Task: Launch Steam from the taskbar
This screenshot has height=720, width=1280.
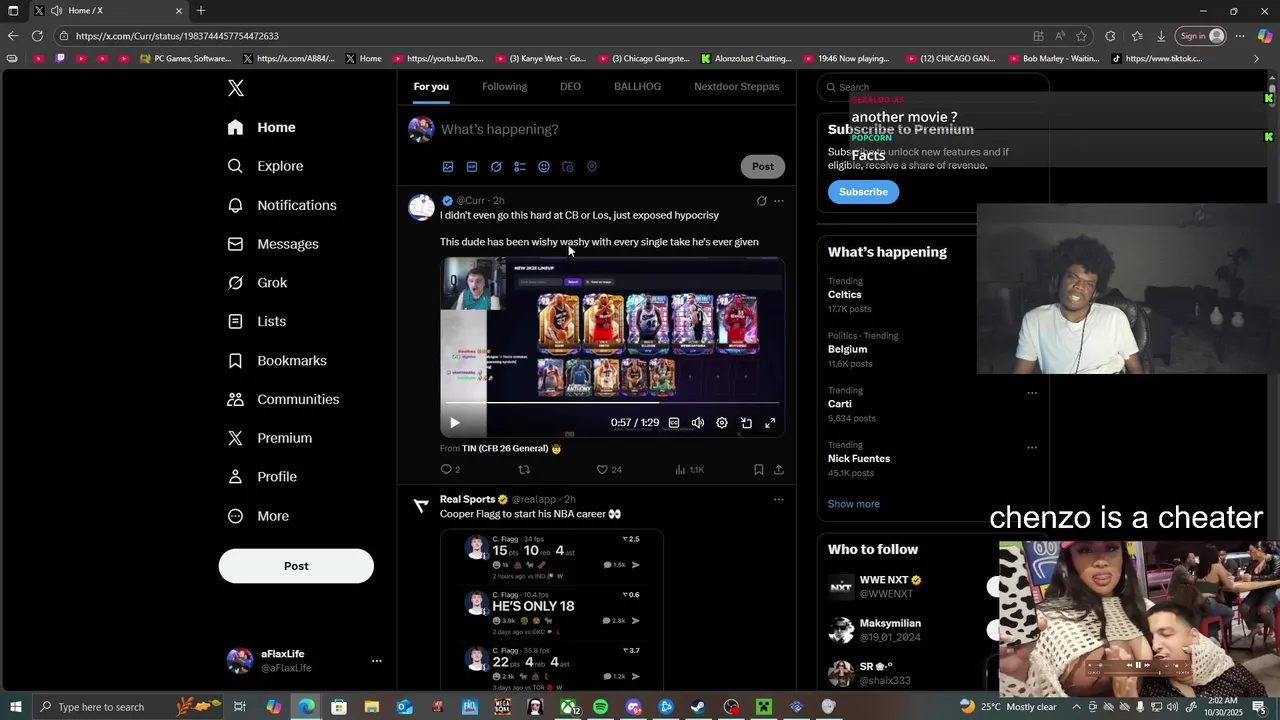Action: pos(698,707)
